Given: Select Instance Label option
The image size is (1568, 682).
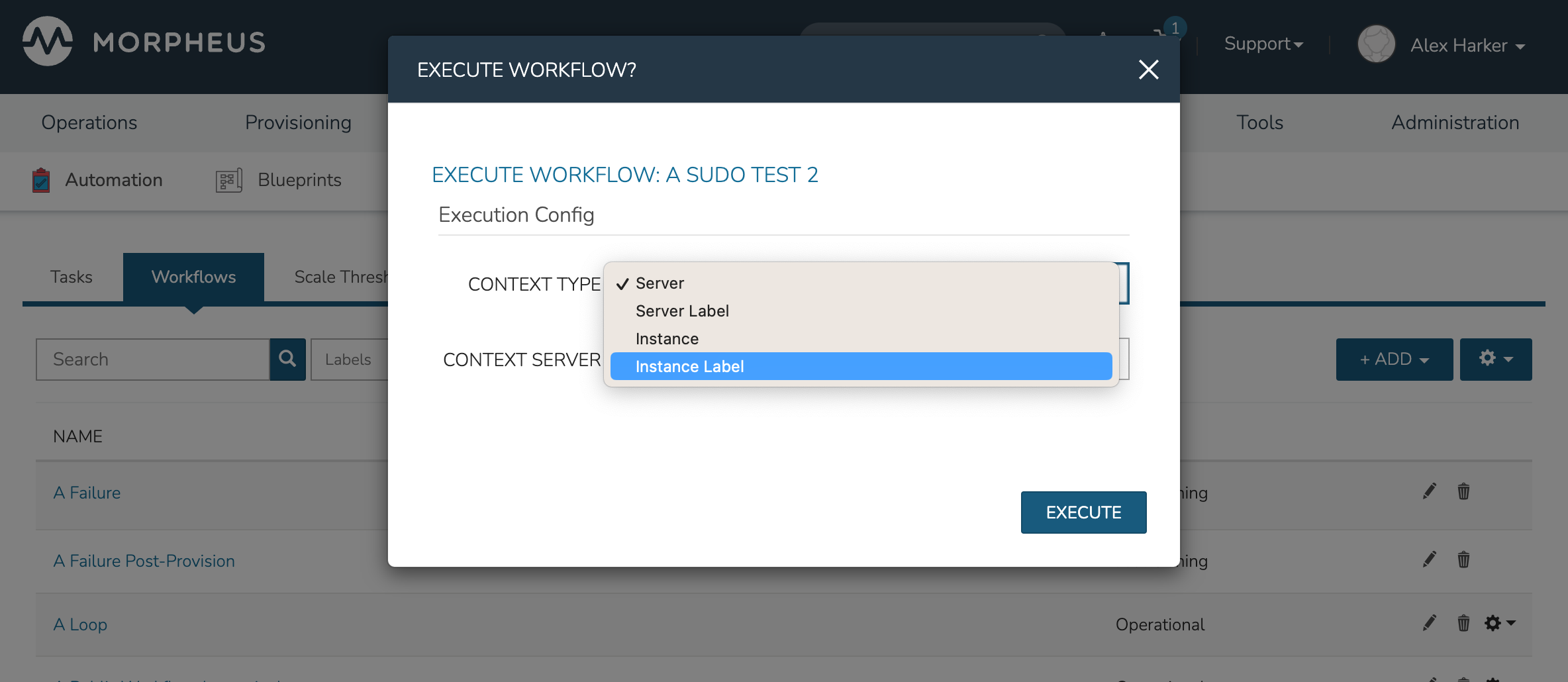Looking at the screenshot, I should click(689, 367).
